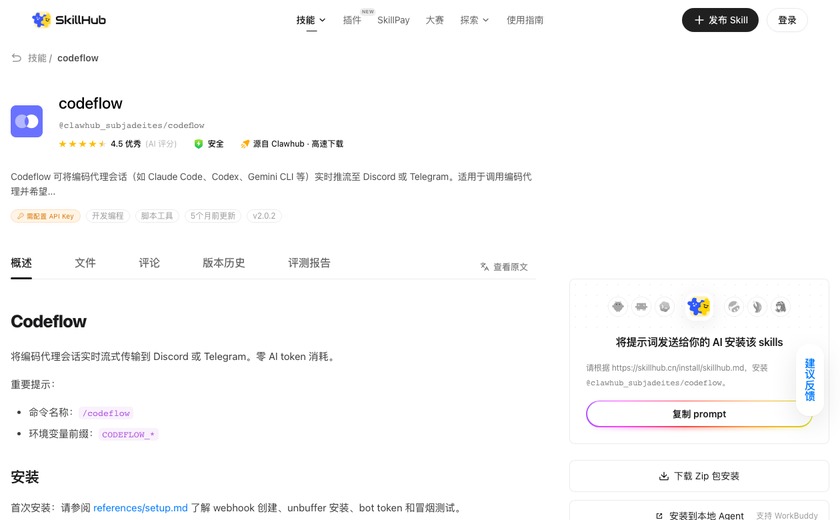This screenshot has width=840, height=520.
Task: Switch to the 版本历史 tab
Action: [224, 263]
